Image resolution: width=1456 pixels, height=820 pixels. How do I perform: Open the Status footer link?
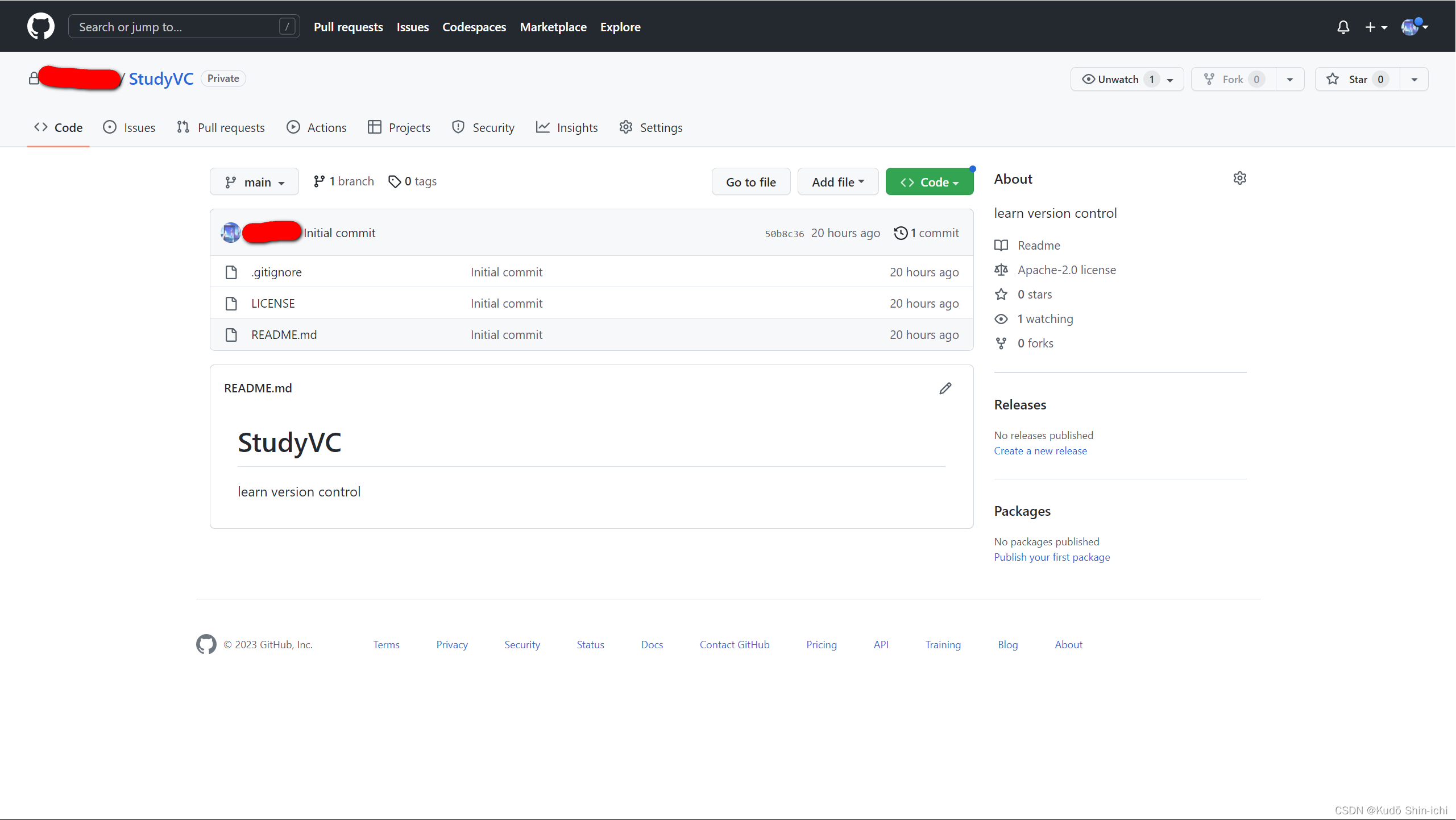point(590,645)
